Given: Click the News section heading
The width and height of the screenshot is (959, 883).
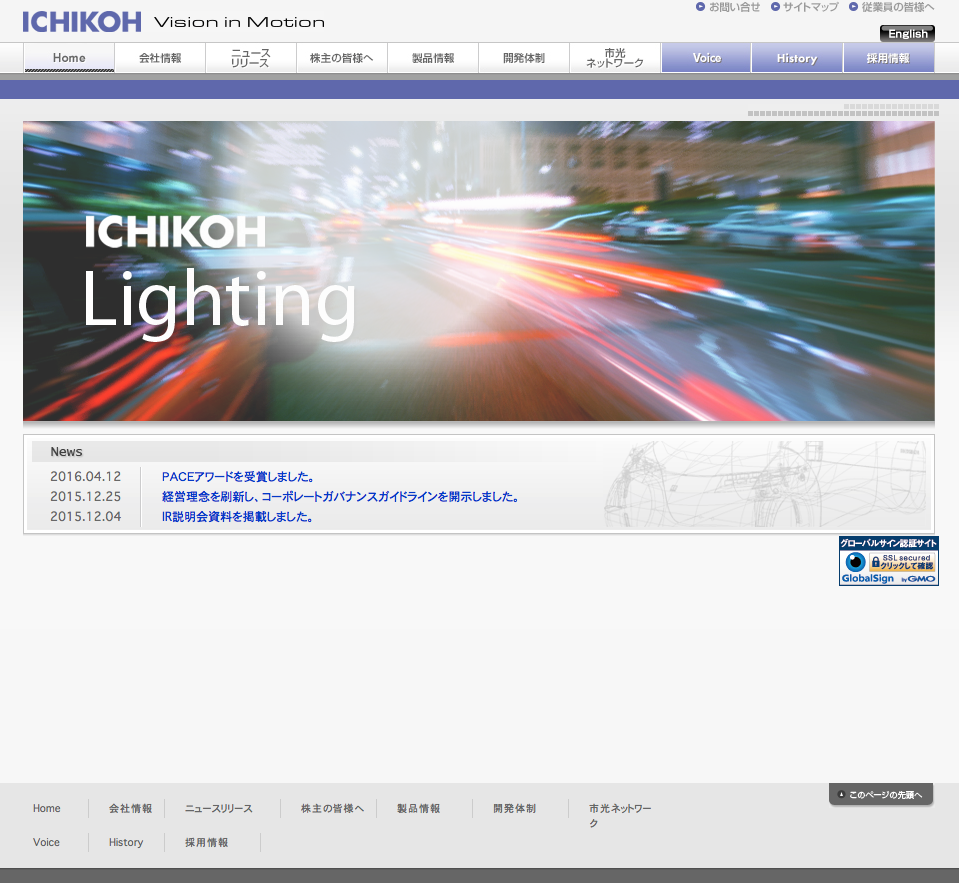Looking at the screenshot, I should click(66, 452).
